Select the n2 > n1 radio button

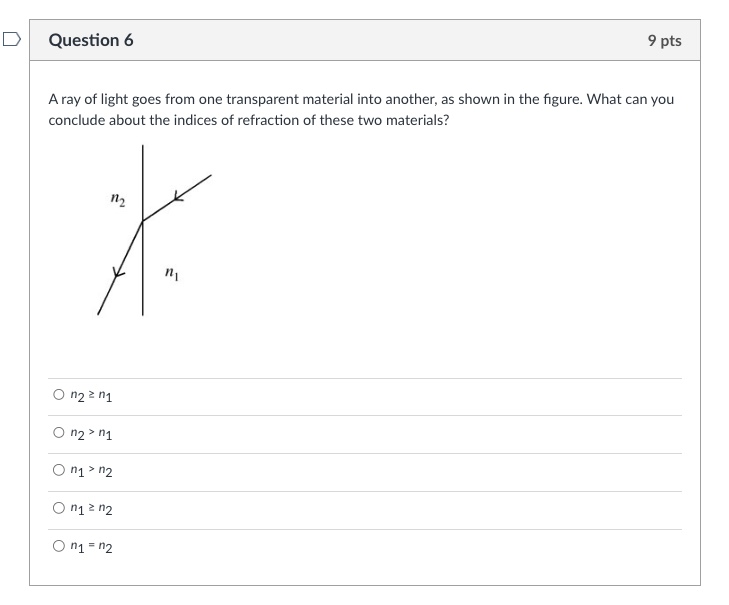click(59, 432)
